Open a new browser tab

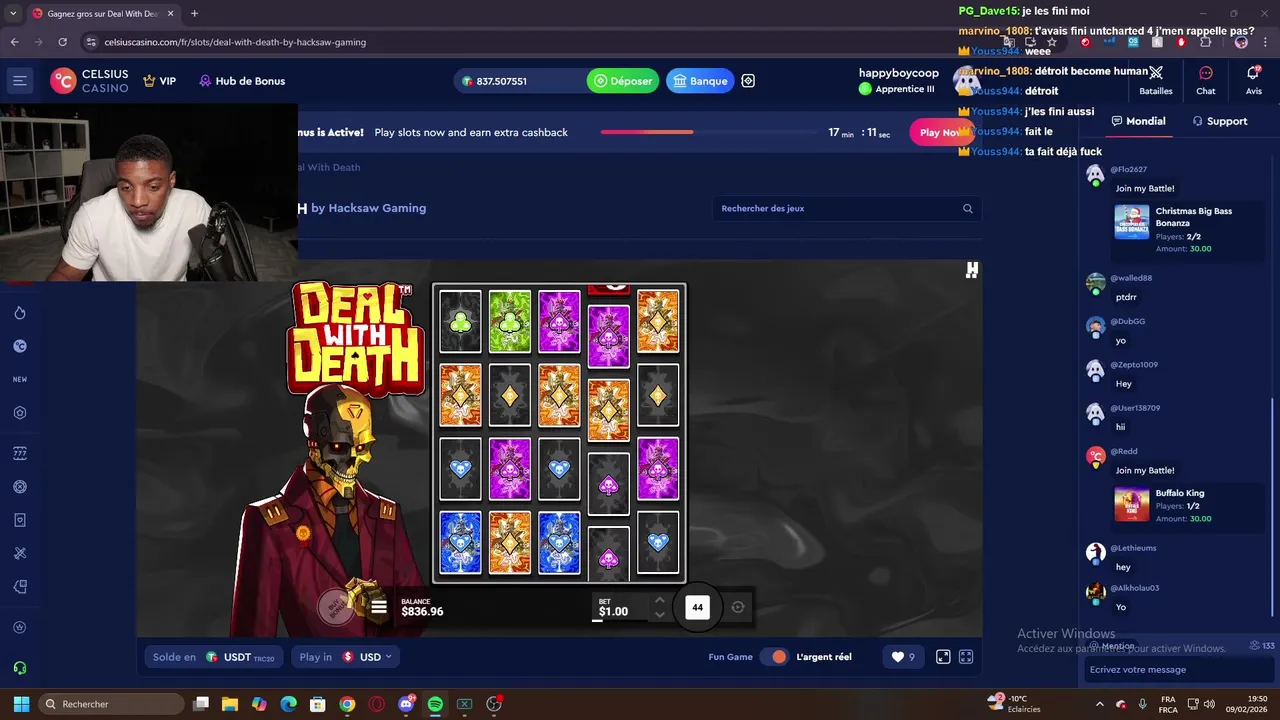click(194, 14)
